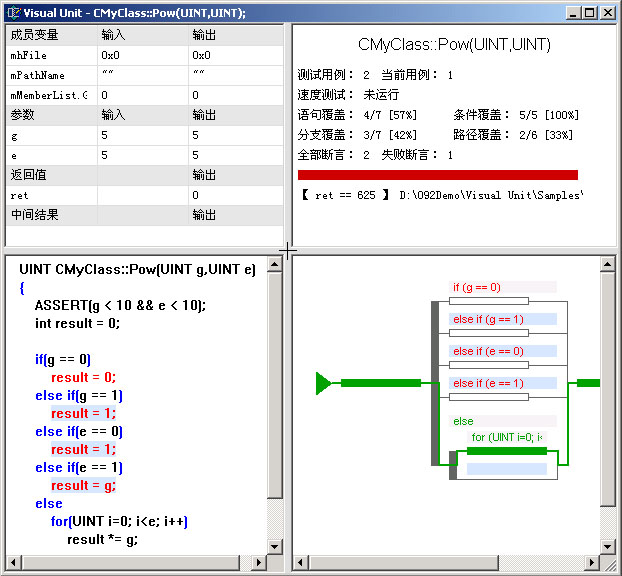Click the Visual Unit title bar app icon
Screen dimensions: 622x576
[x=14, y=13]
